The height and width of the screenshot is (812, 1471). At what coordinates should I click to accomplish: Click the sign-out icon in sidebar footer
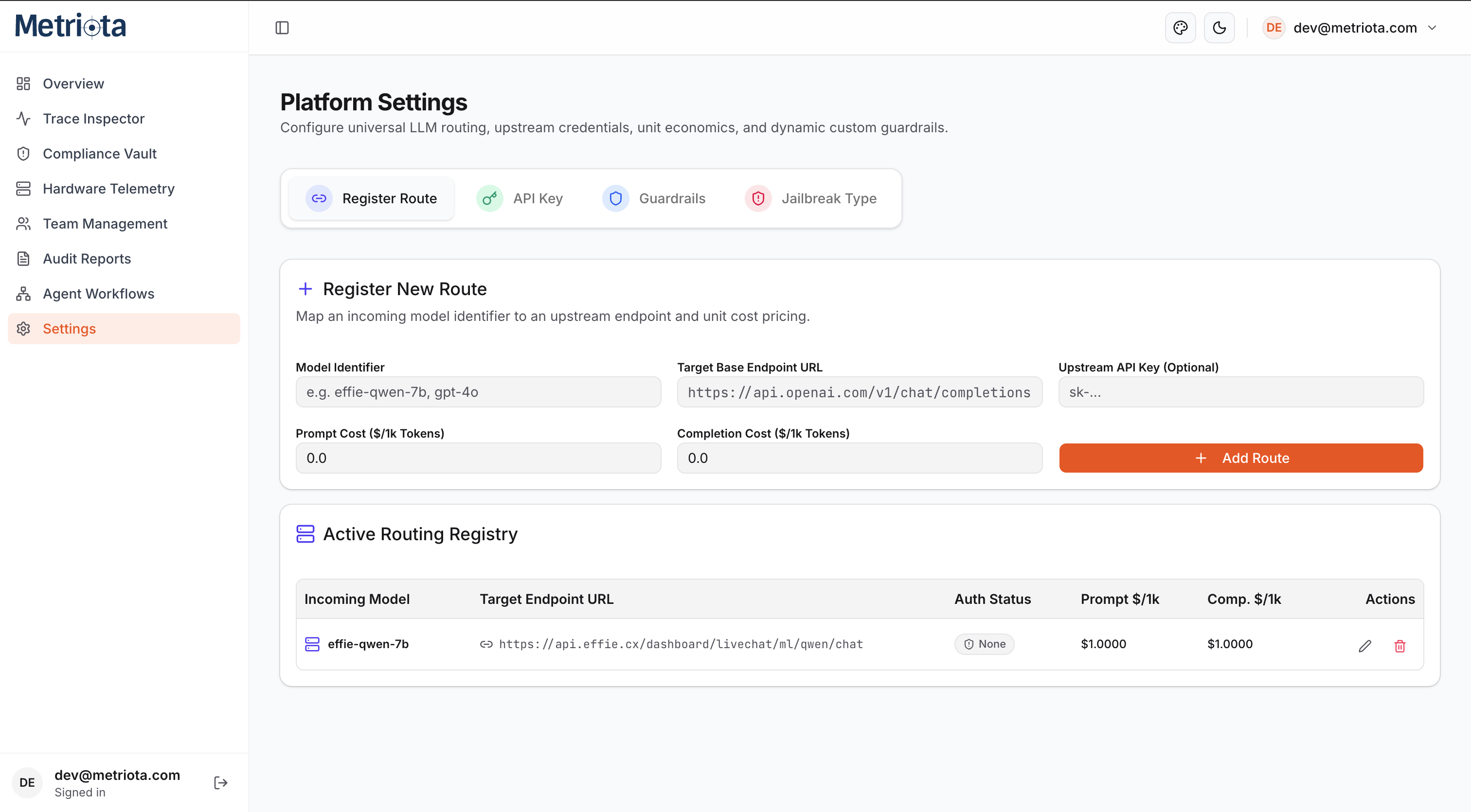pos(221,782)
